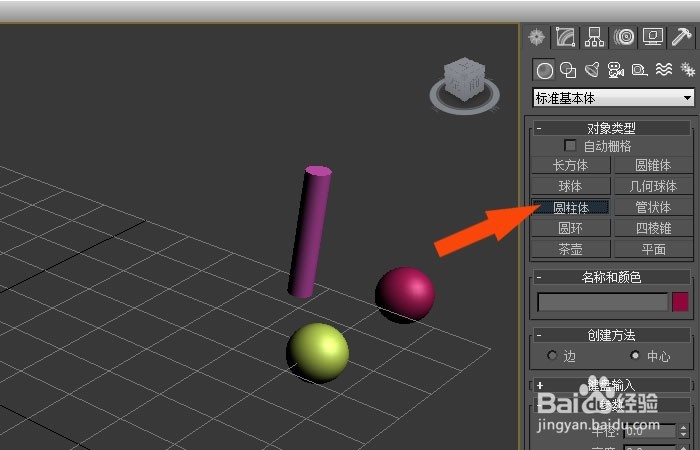Click the 四棱锥 button
Viewport: 700px width, 450px height.
coord(654,228)
